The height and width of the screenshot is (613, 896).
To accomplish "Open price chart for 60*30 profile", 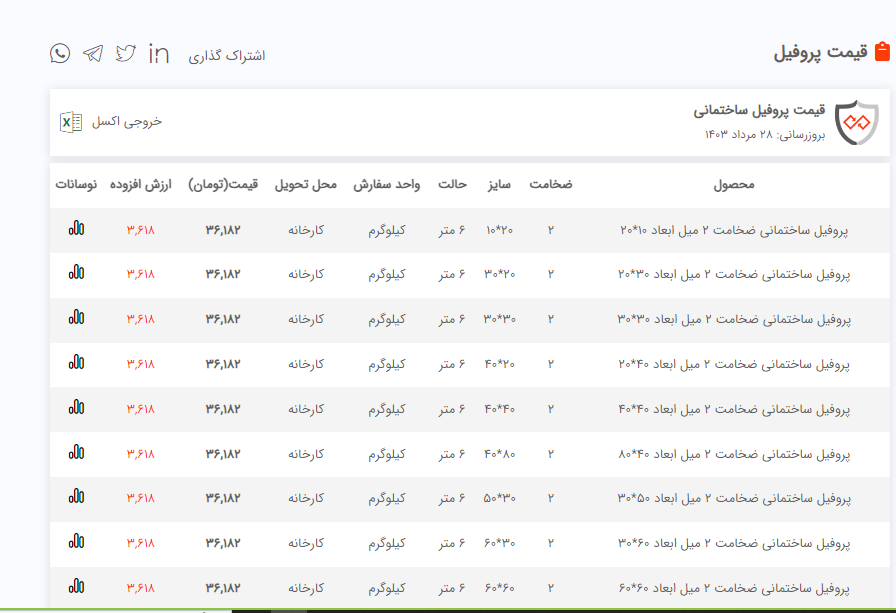I will tap(76, 542).
